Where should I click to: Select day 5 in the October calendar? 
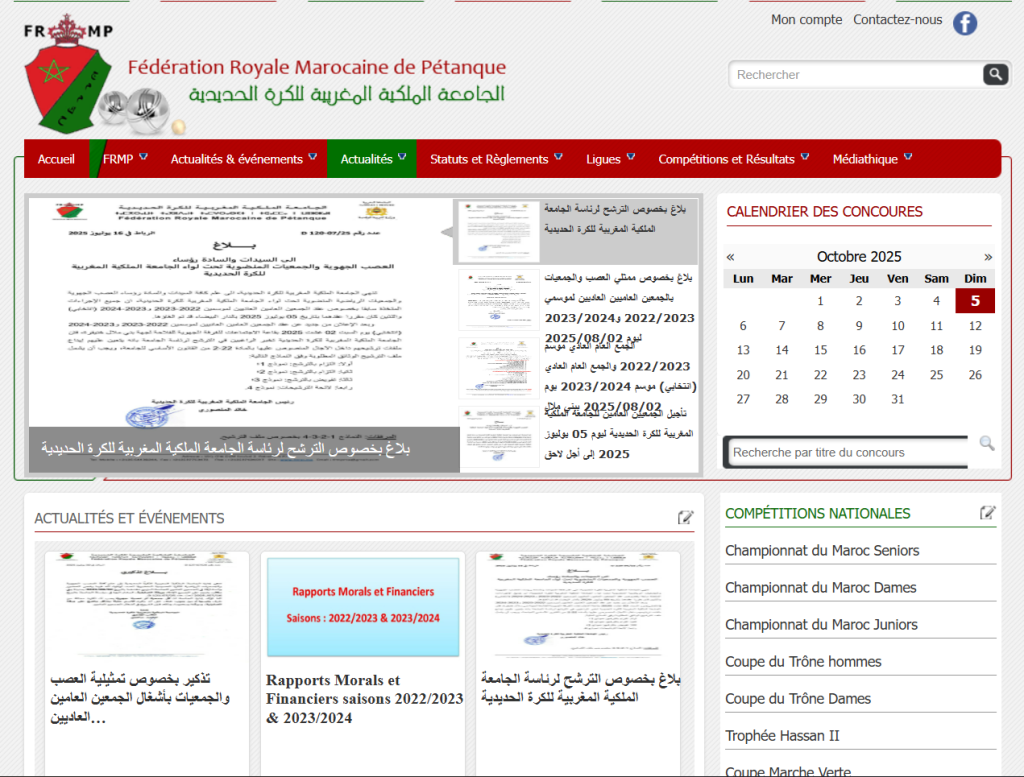pyautogui.click(x=974, y=301)
